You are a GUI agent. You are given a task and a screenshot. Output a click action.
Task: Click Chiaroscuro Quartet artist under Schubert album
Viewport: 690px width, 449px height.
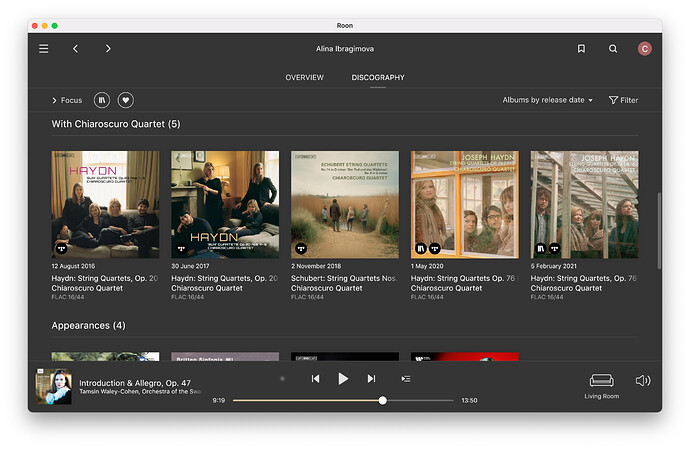click(x=327, y=288)
